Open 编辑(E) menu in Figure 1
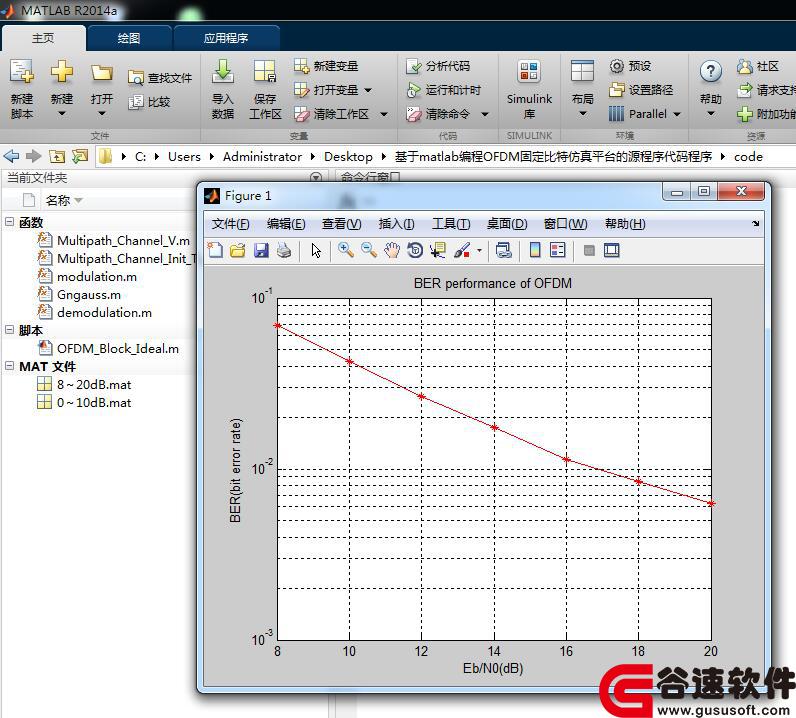 [286, 224]
